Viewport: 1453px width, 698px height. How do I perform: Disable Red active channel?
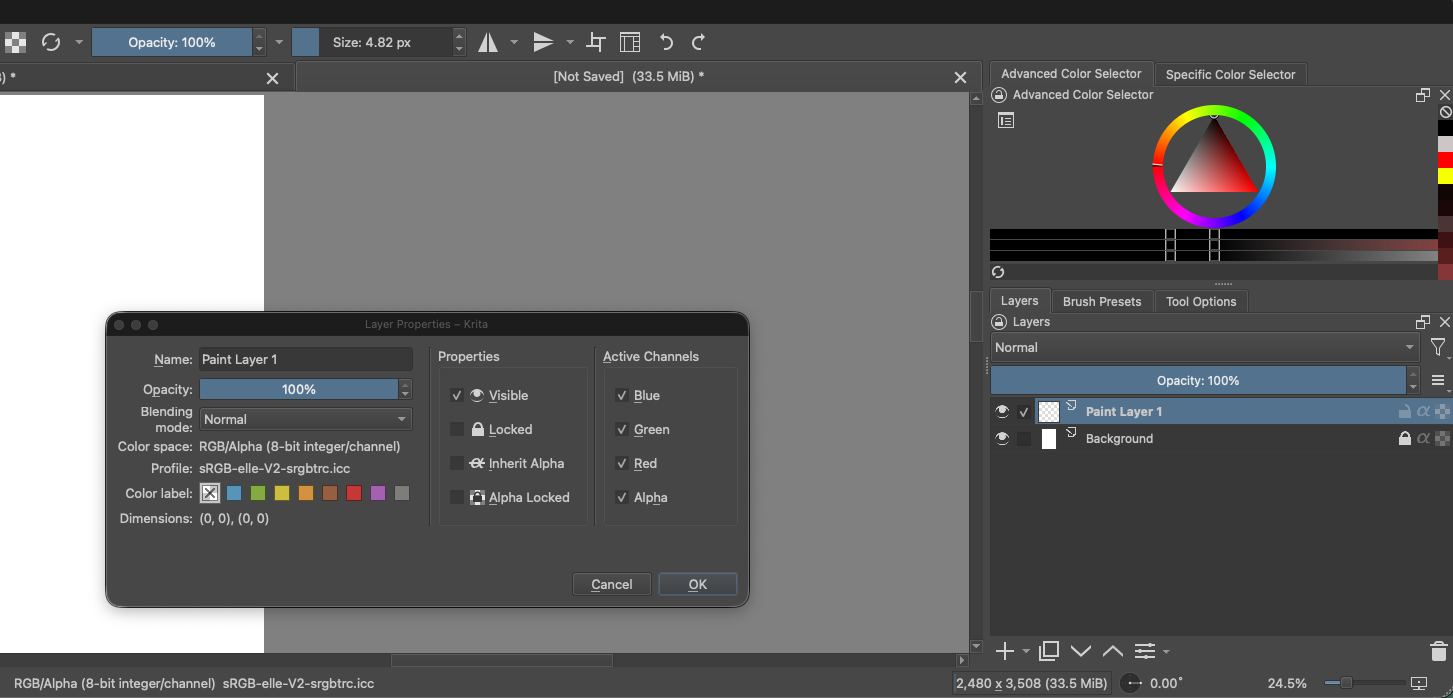tap(622, 463)
